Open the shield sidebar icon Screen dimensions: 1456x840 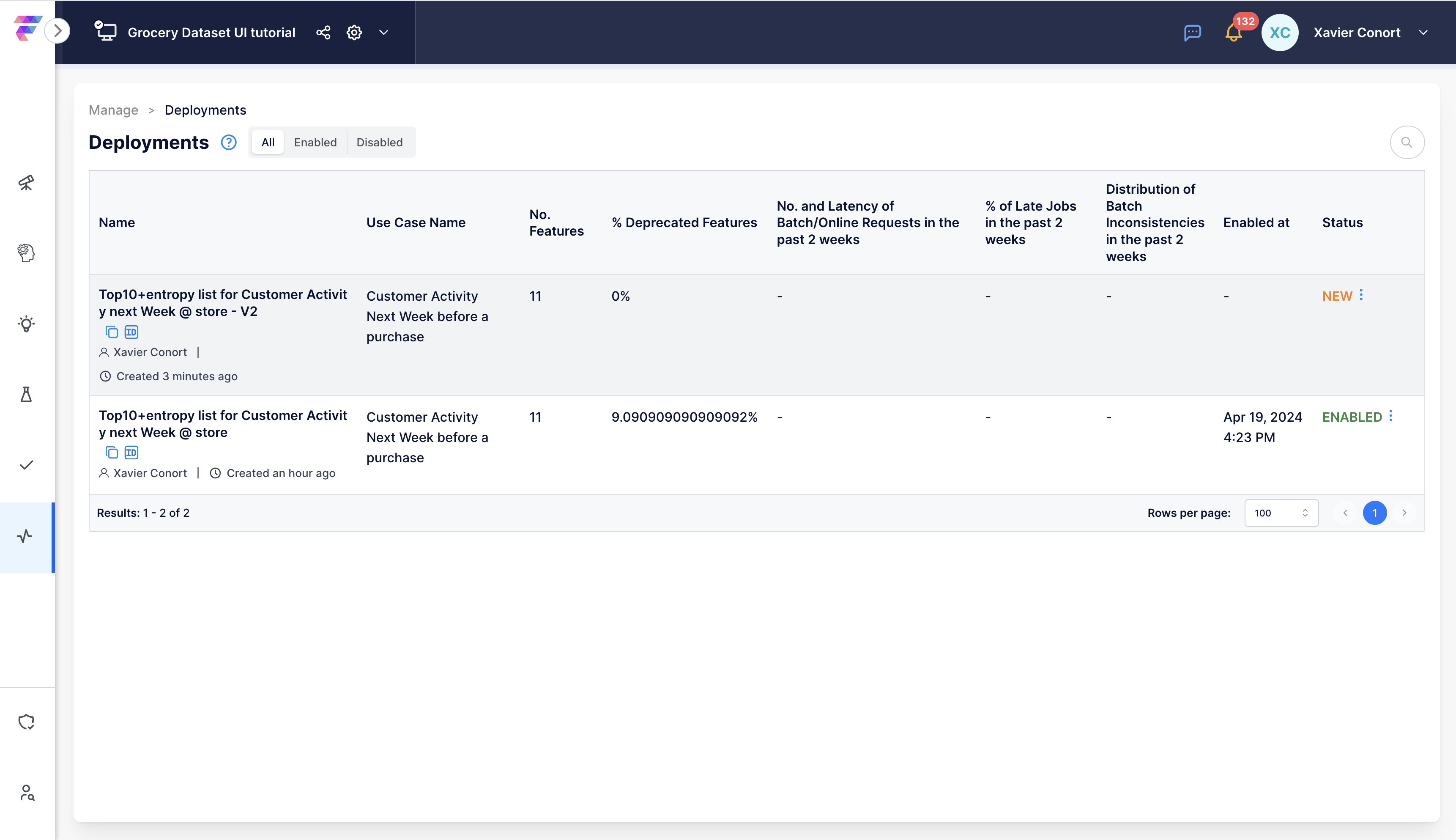[x=26, y=722]
